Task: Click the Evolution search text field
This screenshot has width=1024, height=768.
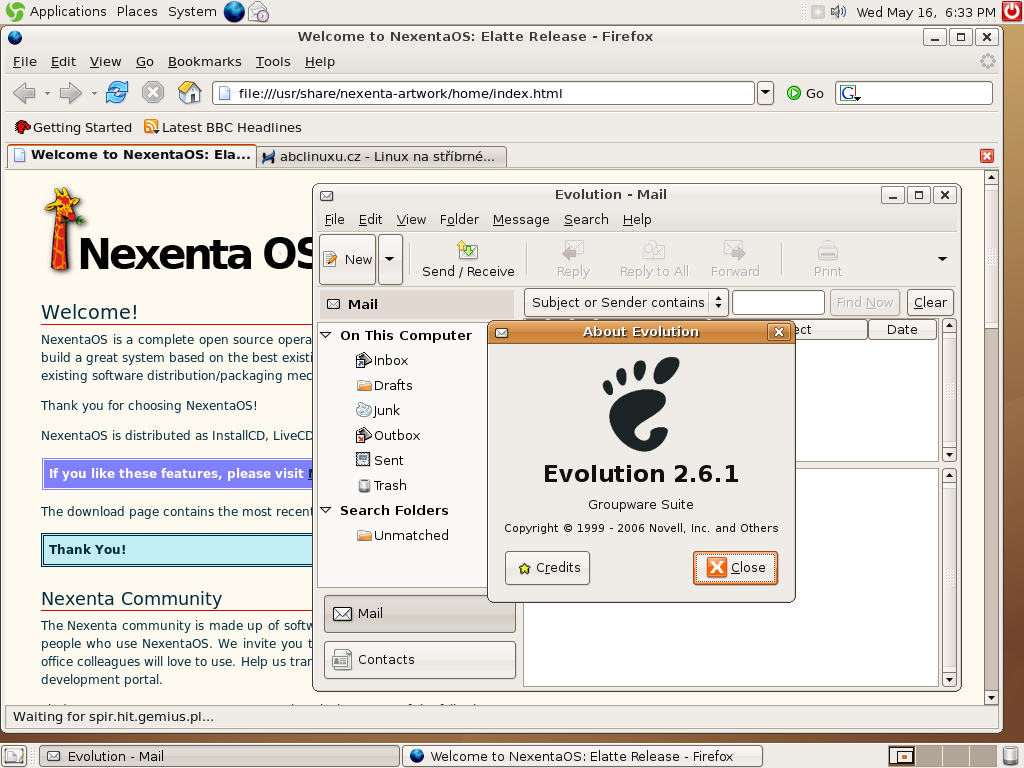Action: 778,302
